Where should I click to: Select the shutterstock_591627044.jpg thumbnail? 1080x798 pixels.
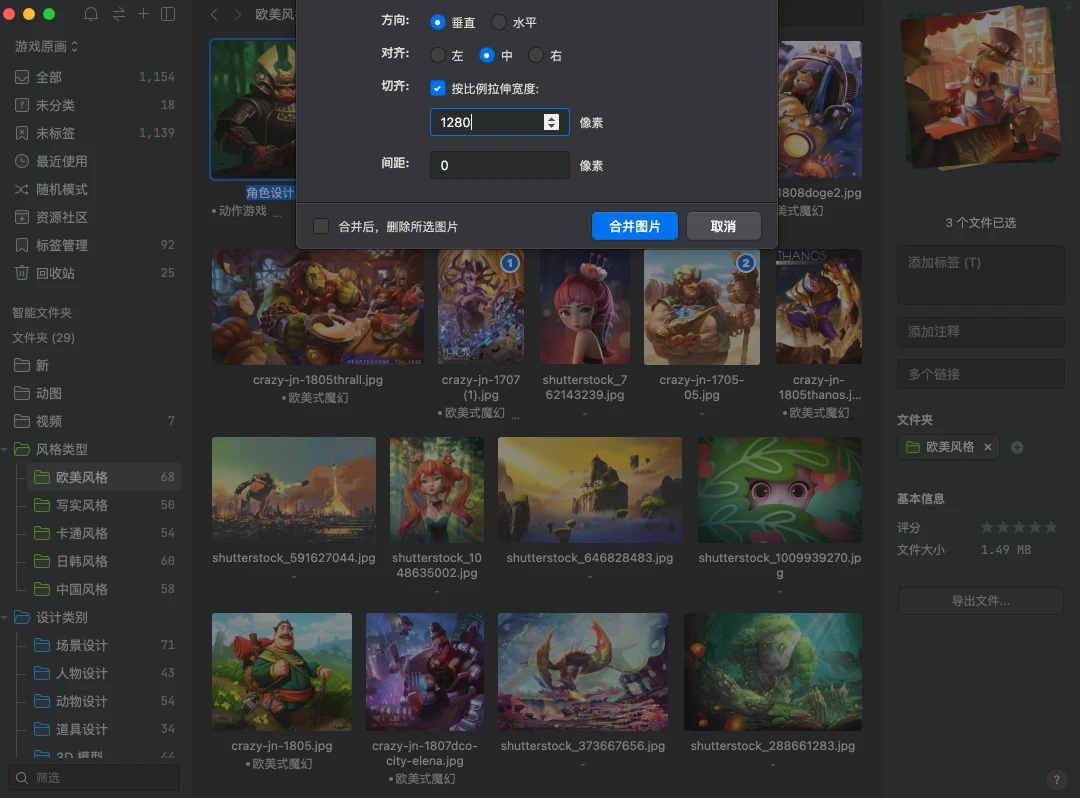point(294,490)
